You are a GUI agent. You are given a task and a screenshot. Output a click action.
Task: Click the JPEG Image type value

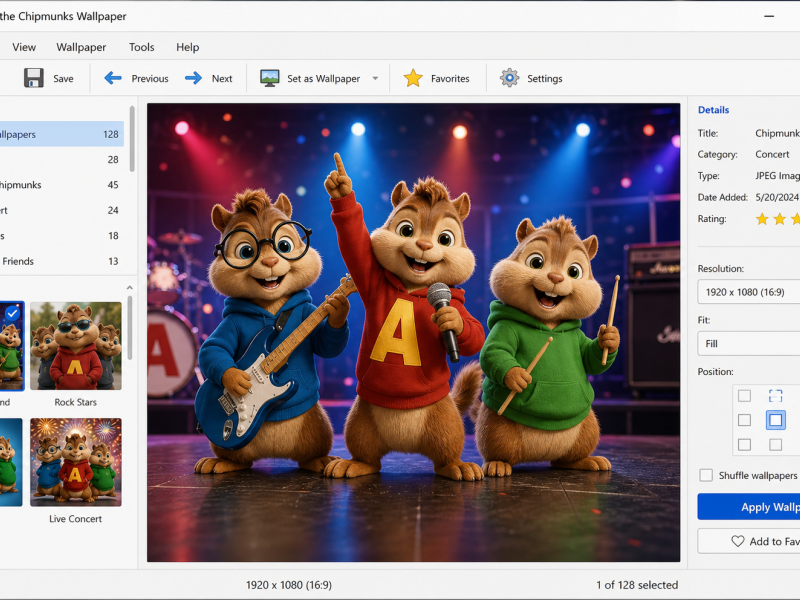[778, 176]
